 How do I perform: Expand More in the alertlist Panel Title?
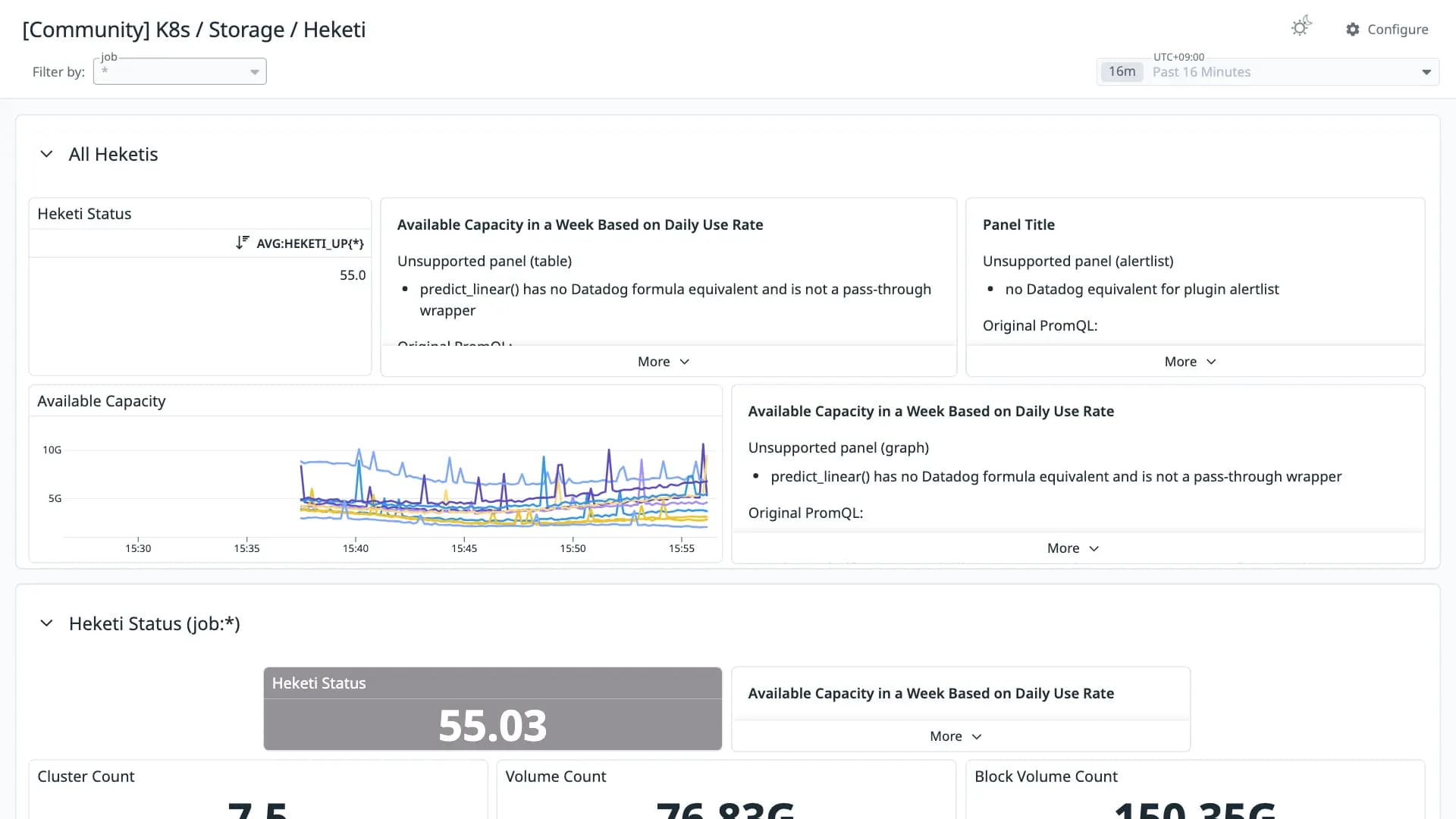click(x=1191, y=362)
